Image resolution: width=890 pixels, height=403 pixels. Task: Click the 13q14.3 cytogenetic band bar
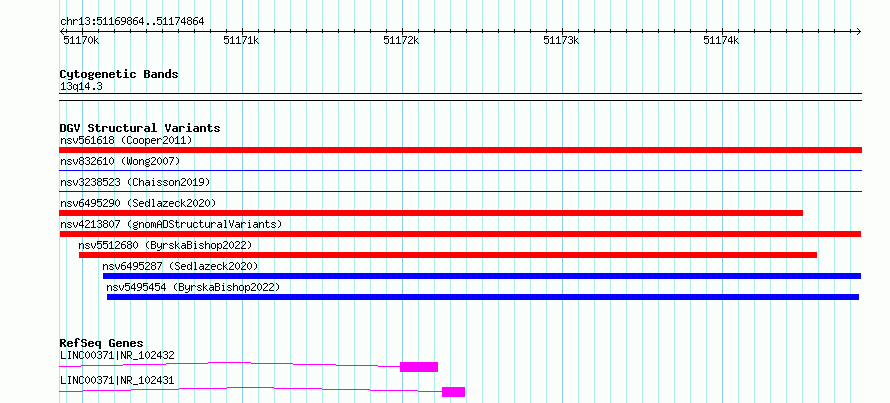tap(460, 97)
